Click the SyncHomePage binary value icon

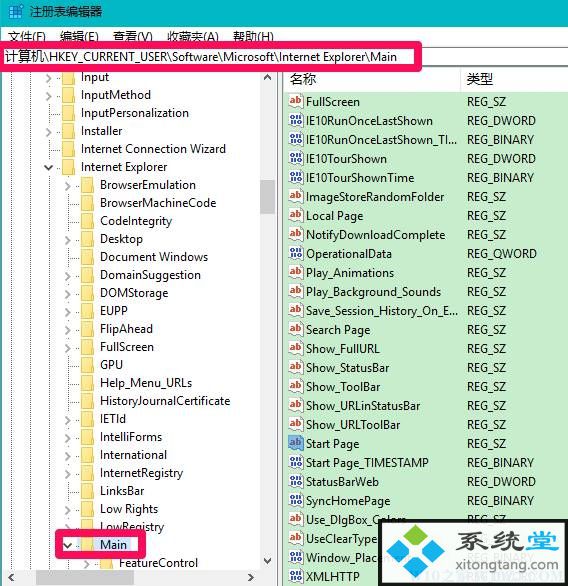tap(295, 500)
